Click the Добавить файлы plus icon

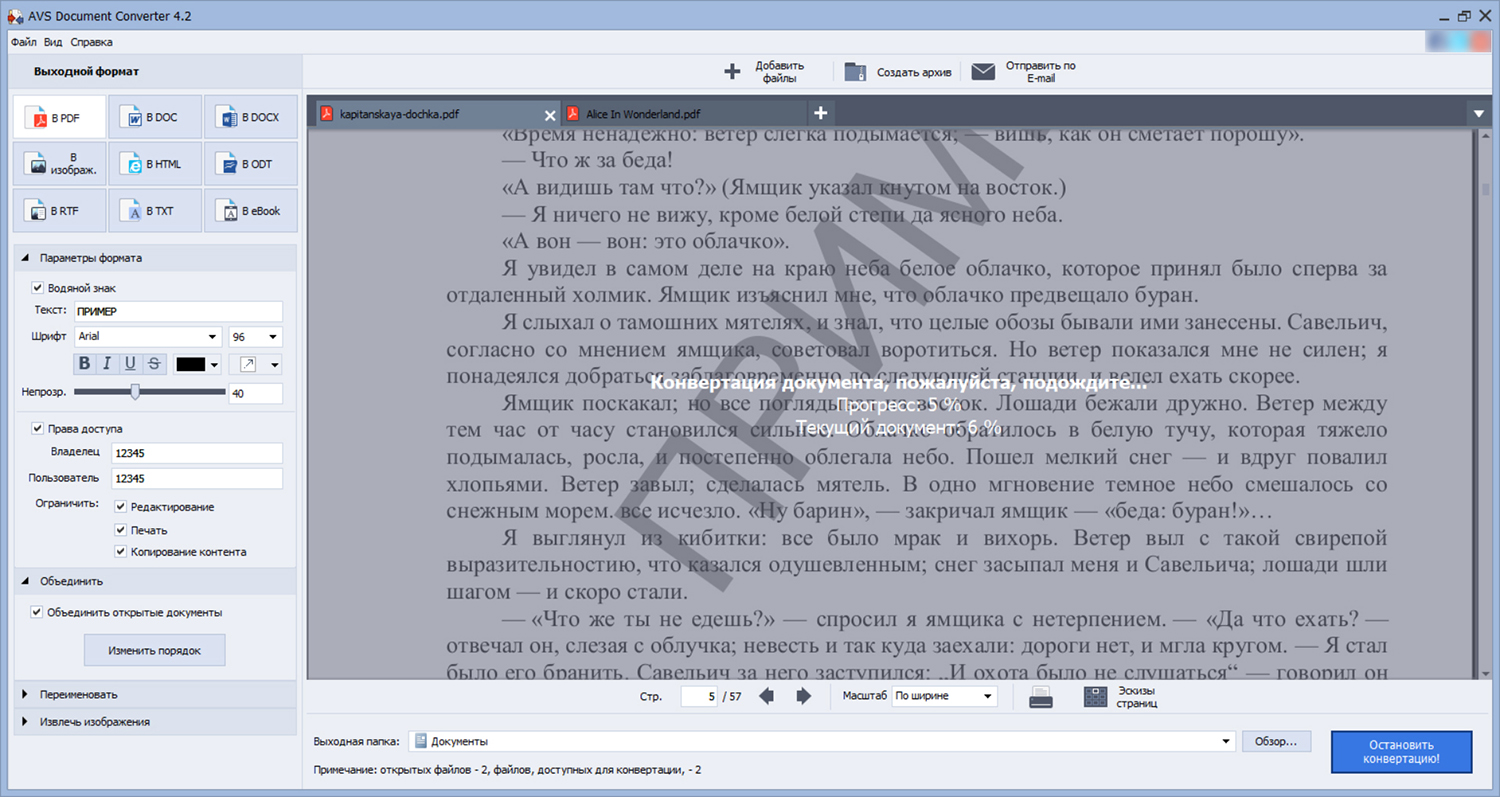(732, 71)
